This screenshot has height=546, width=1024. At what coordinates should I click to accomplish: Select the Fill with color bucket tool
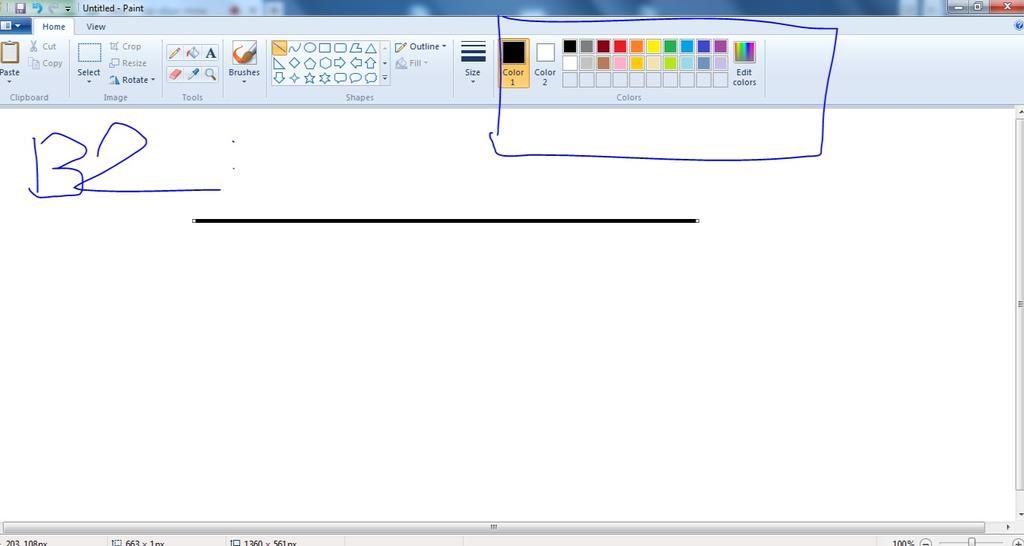(193, 54)
